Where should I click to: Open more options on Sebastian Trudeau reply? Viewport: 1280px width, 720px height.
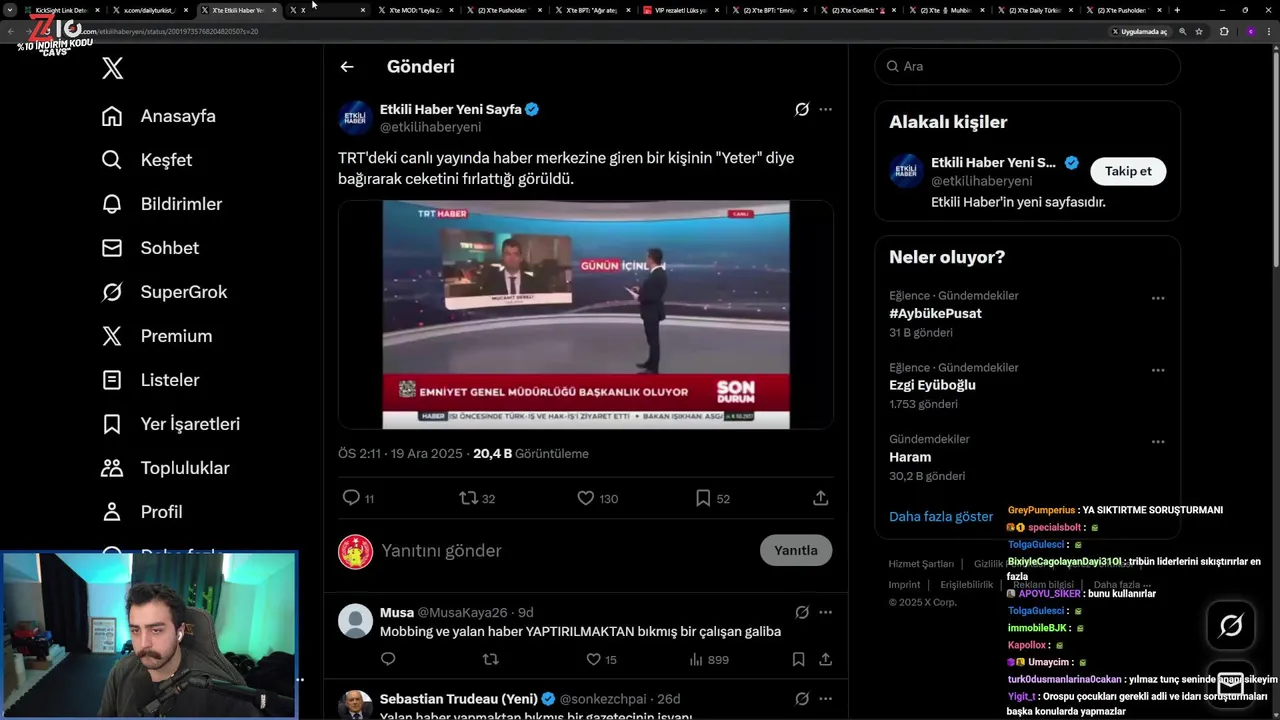coord(825,698)
